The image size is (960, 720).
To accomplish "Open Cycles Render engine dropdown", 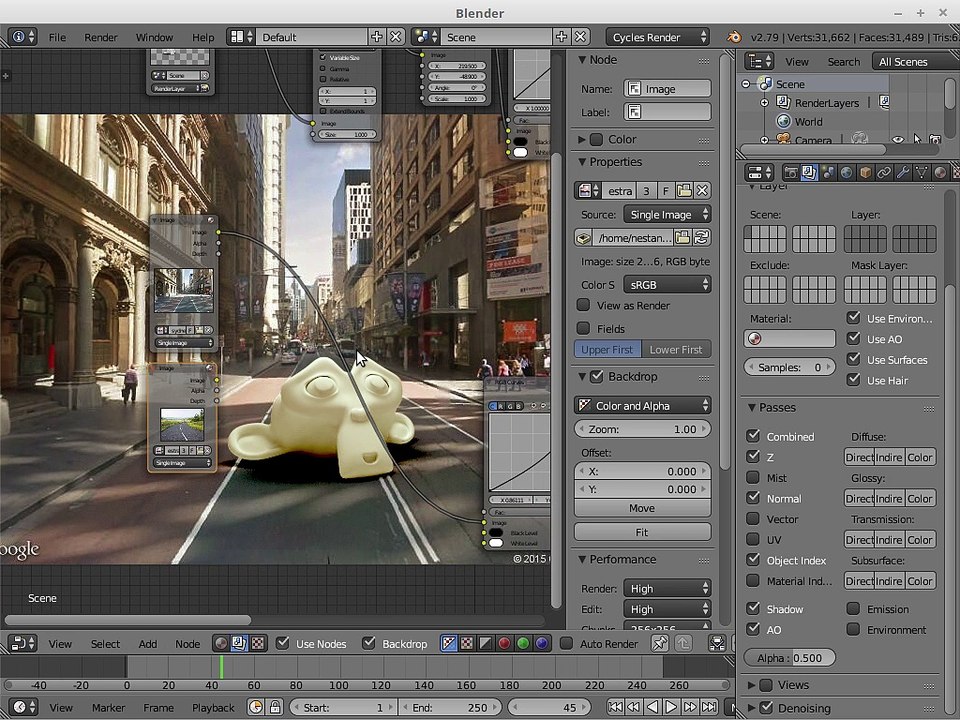I will click(658, 37).
